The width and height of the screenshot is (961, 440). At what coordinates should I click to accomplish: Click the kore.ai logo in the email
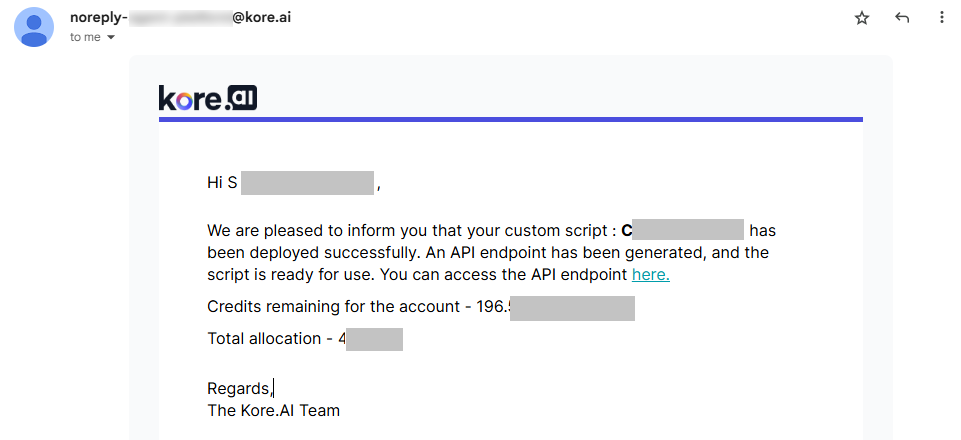(208, 97)
